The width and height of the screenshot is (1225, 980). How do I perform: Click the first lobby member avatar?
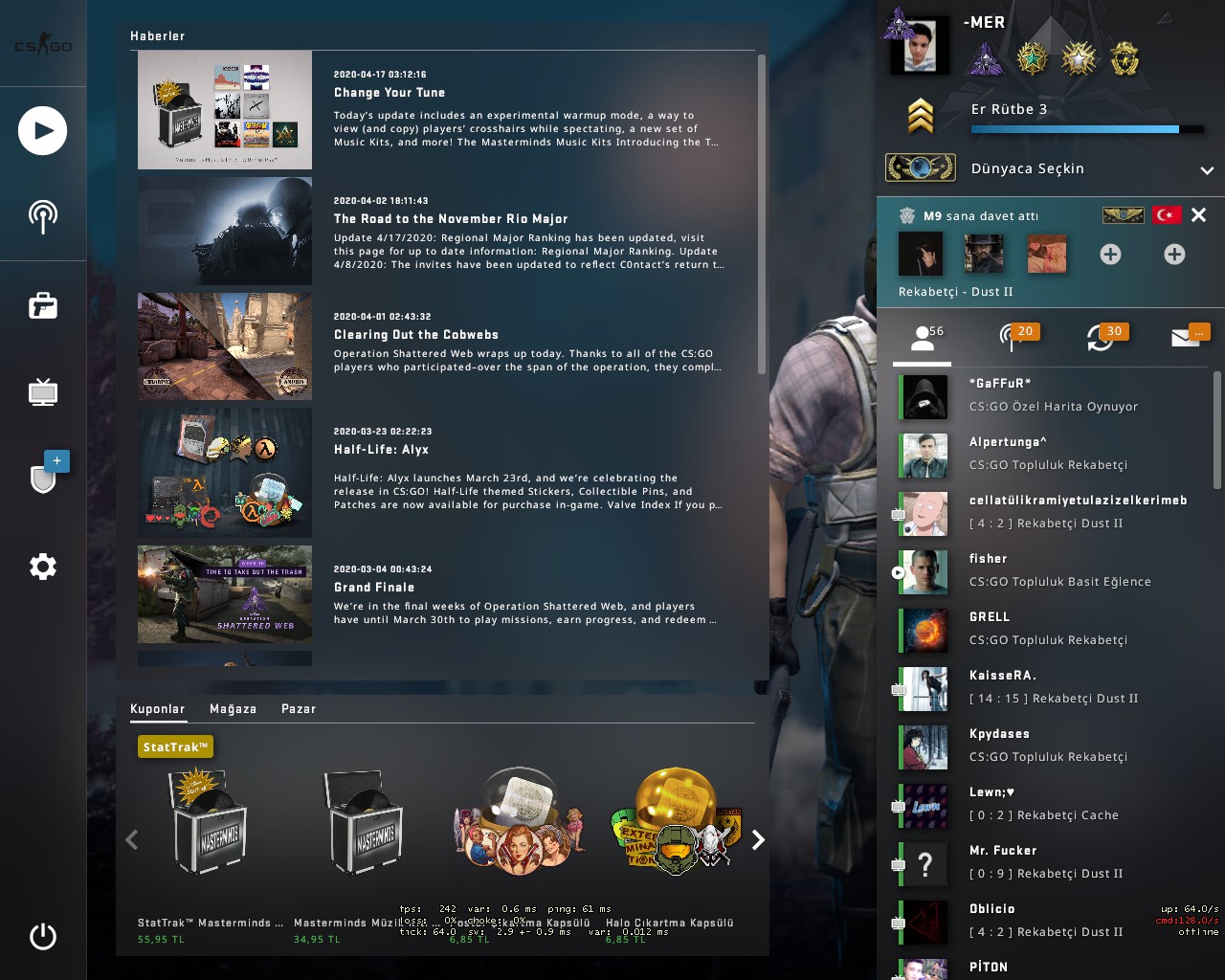921,254
